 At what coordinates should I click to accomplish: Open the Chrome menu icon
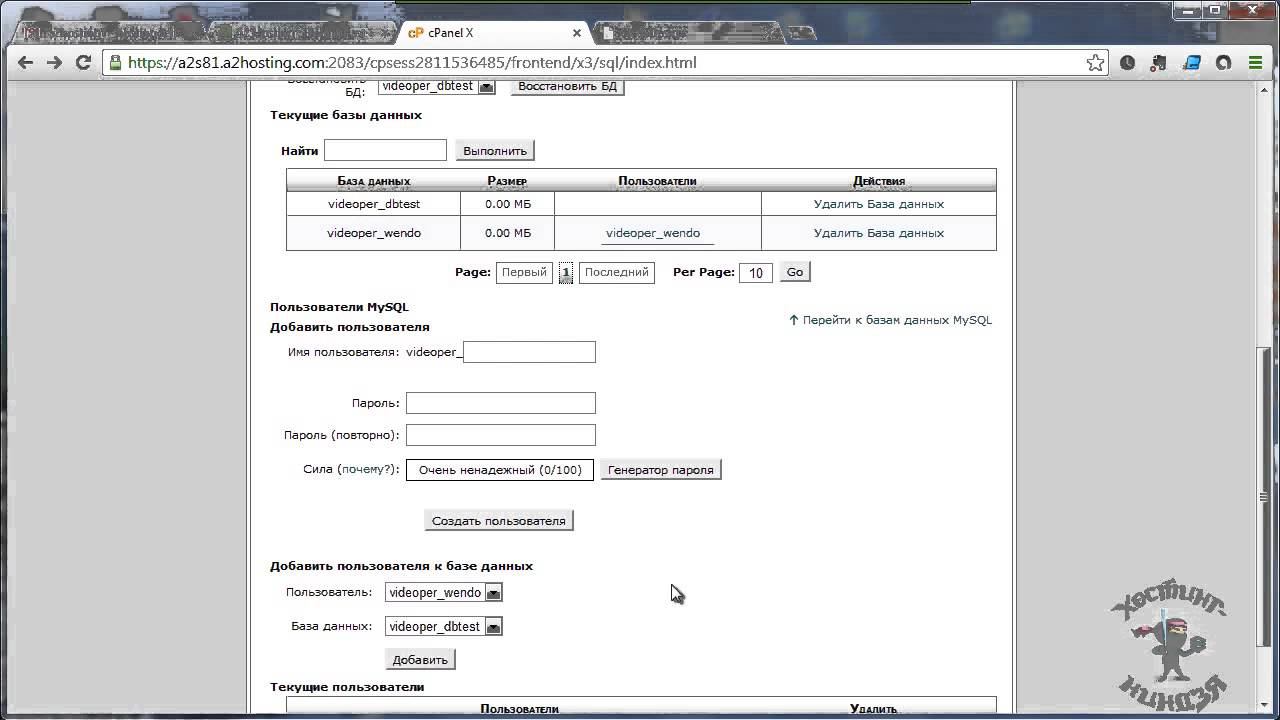[x=1255, y=62]
